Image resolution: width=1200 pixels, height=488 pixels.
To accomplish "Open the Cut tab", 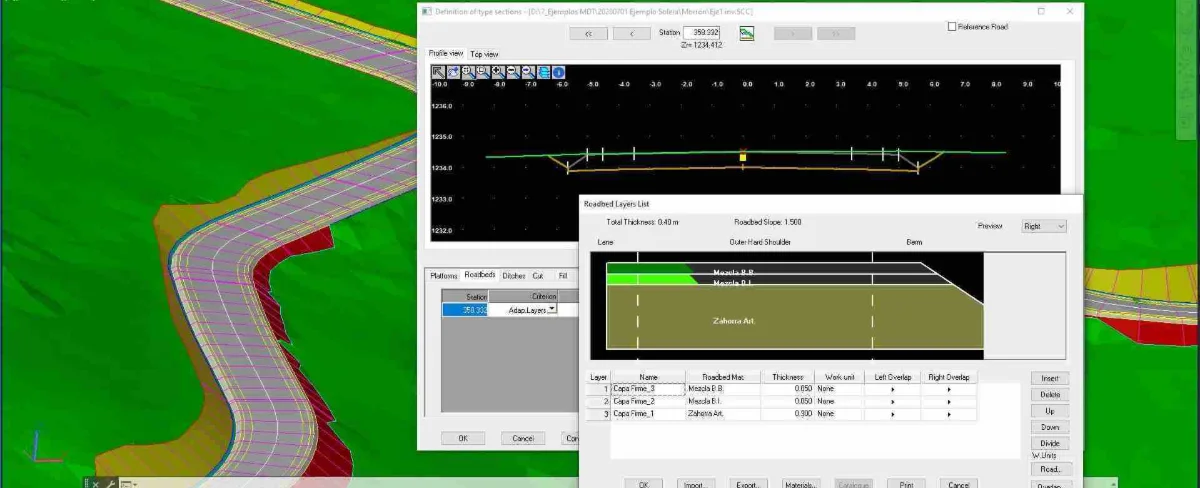I will [x=538, y=276].
